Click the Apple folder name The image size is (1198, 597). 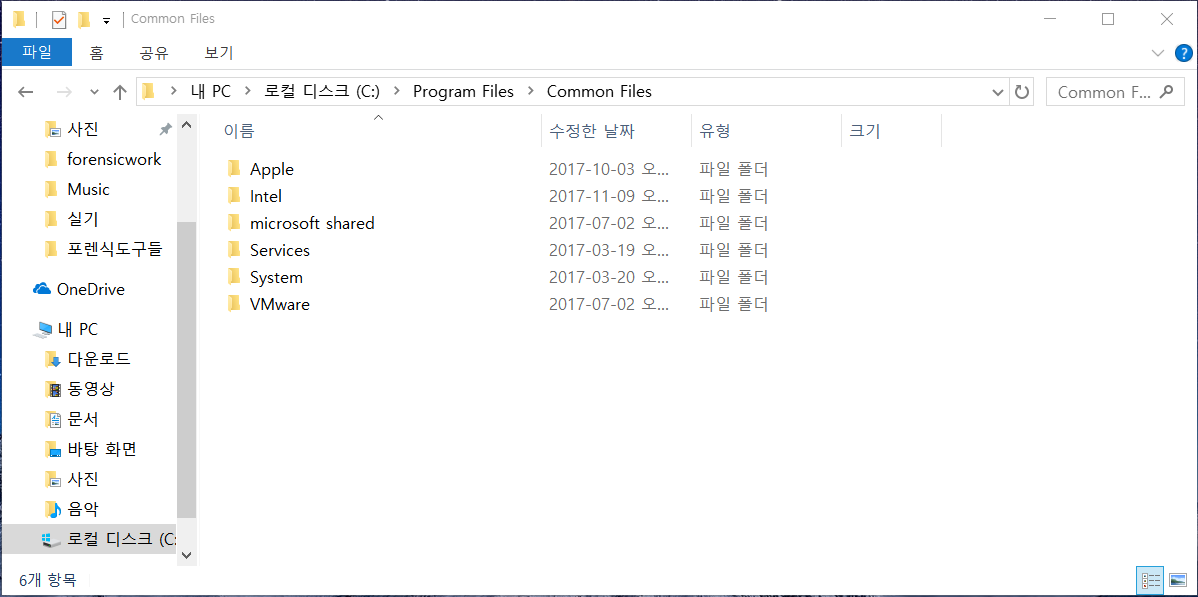[x=272, y=170]
